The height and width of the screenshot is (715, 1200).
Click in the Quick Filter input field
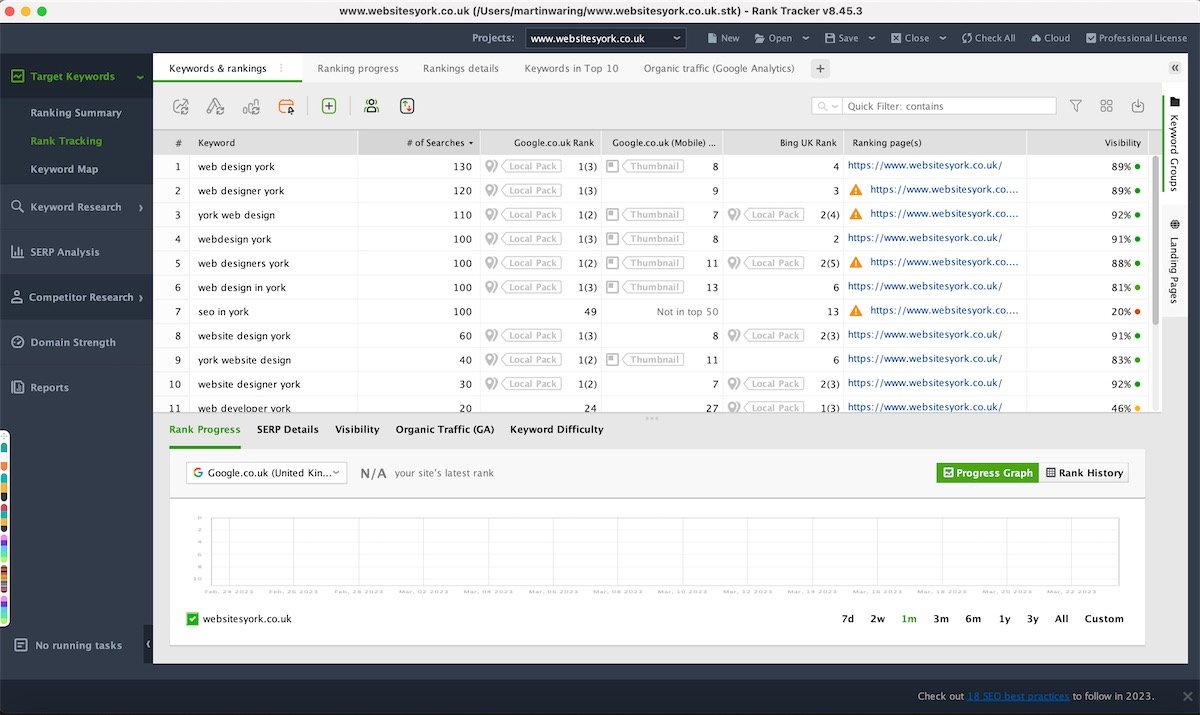pos(949,106)
